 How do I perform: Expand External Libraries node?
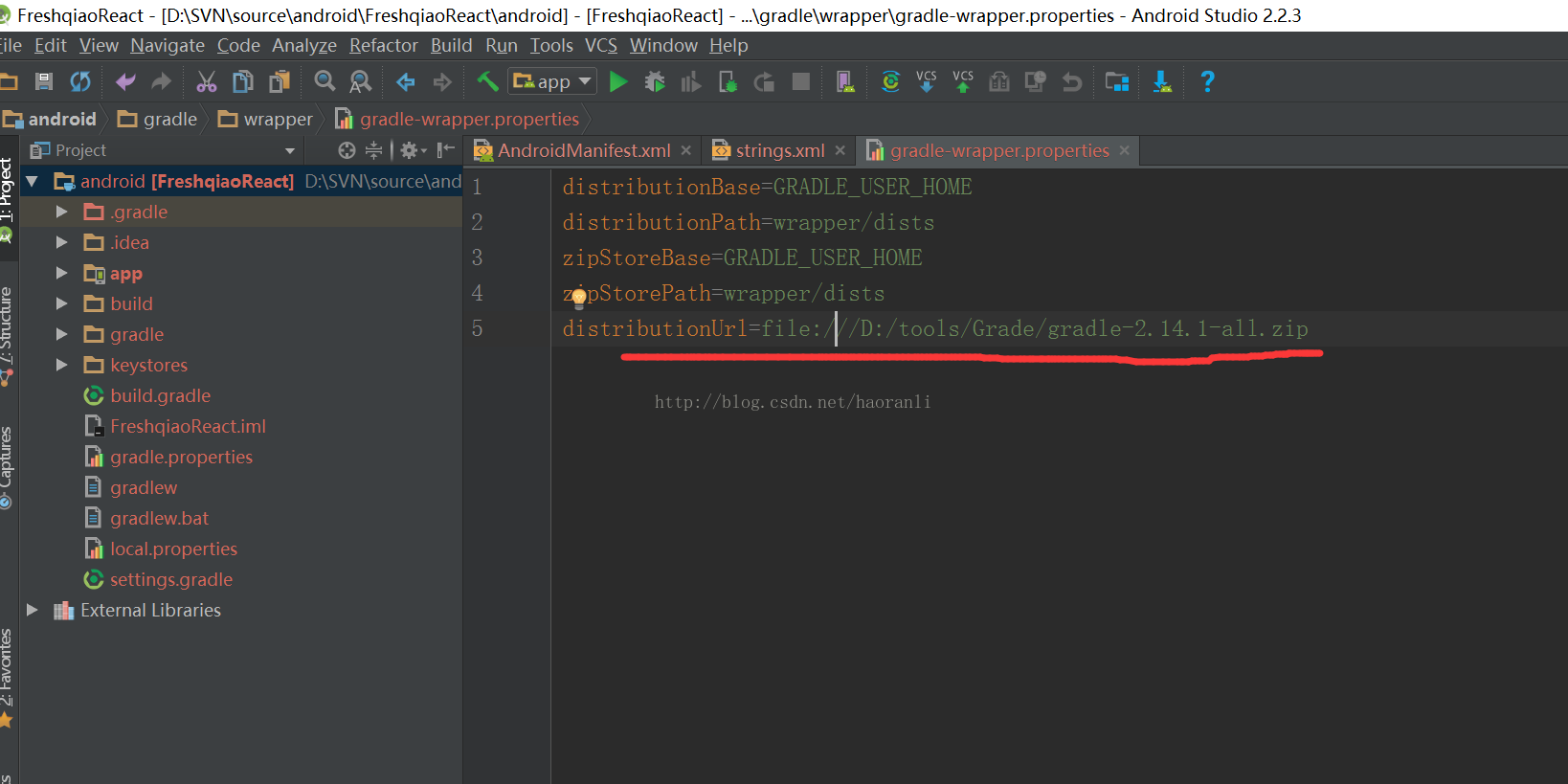[x=32, y=610]
